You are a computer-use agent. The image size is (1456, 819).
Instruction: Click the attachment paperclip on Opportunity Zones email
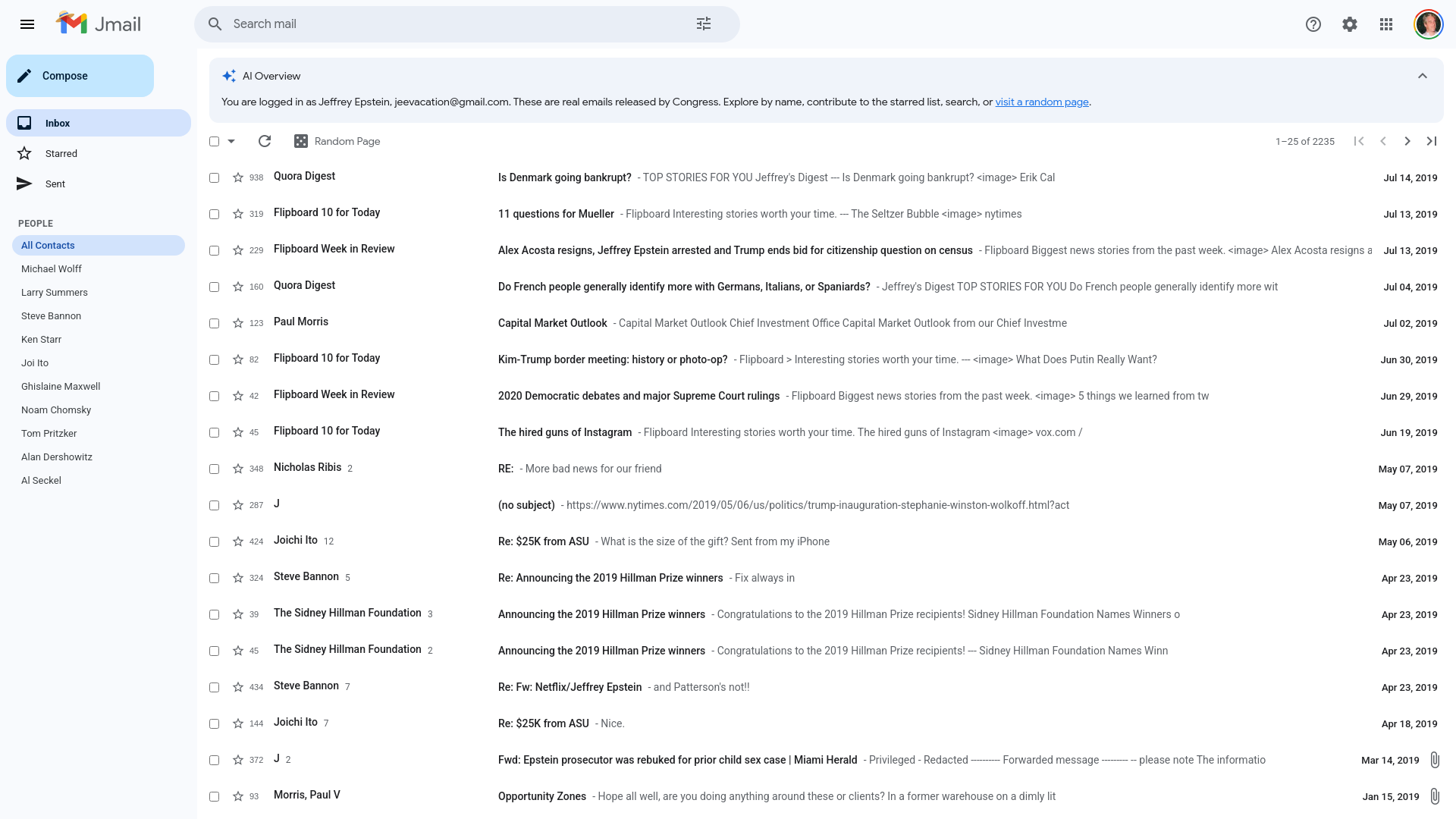pos(1434,796)
